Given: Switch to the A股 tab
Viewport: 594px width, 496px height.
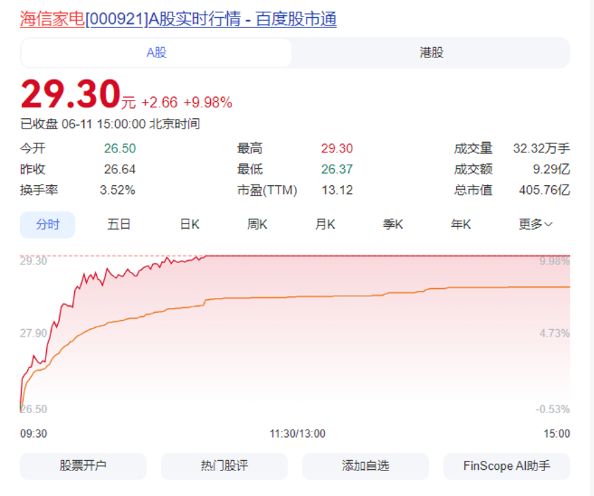Looking at the screenshot, I should [156, 53].
